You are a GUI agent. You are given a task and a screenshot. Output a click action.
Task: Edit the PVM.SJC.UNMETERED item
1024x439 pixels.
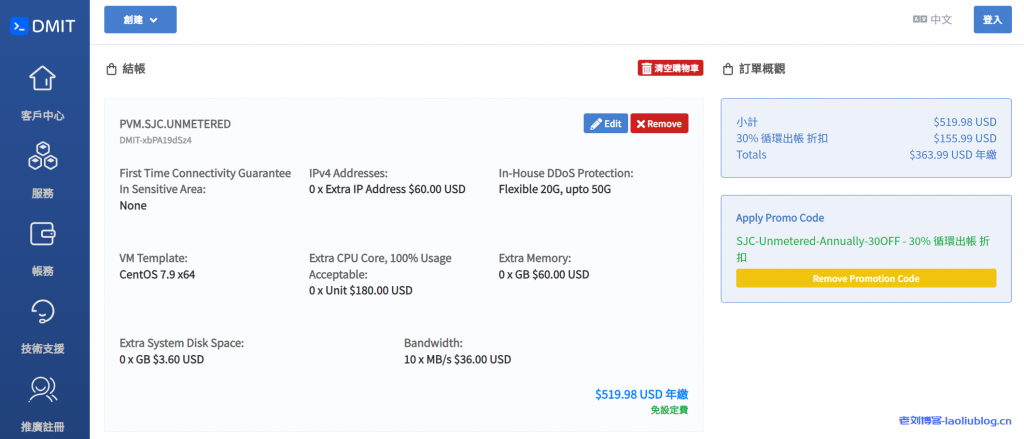(605, 124)
